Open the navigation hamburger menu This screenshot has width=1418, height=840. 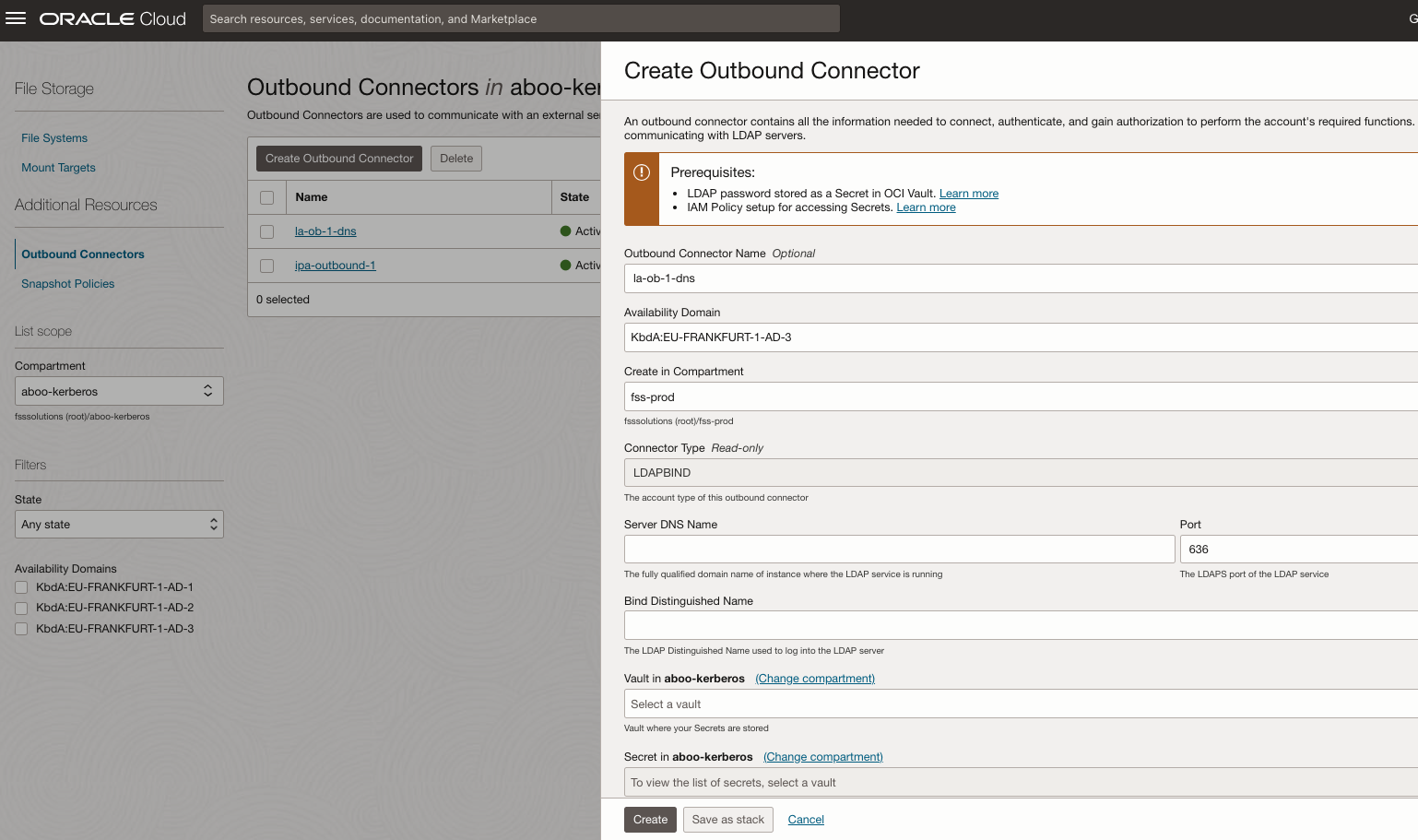tap(16, 18)
